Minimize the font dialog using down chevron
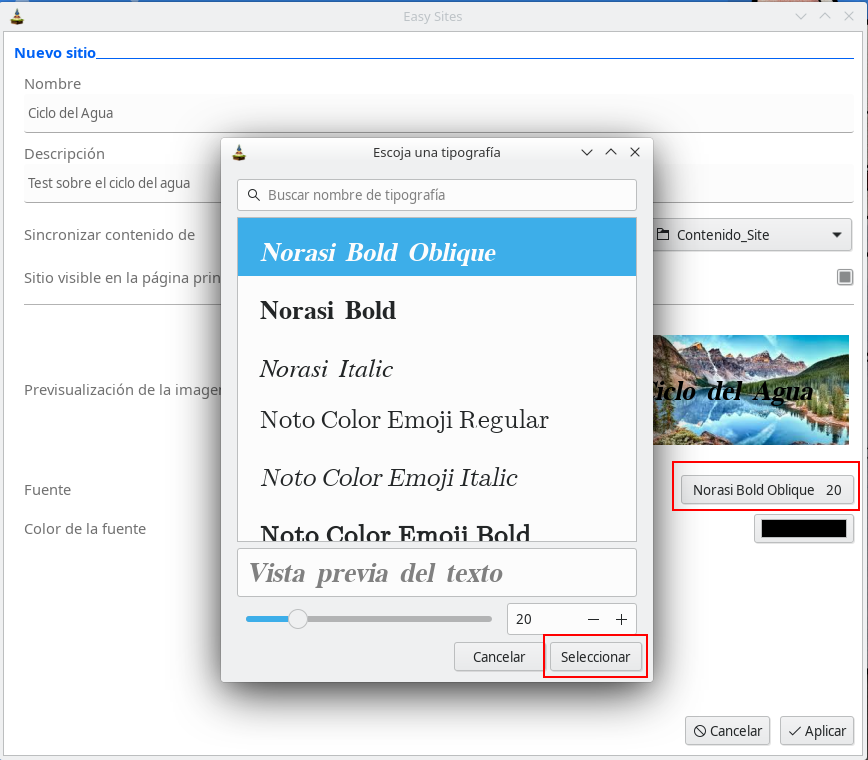Screen dimensions: 868x760 588,152
